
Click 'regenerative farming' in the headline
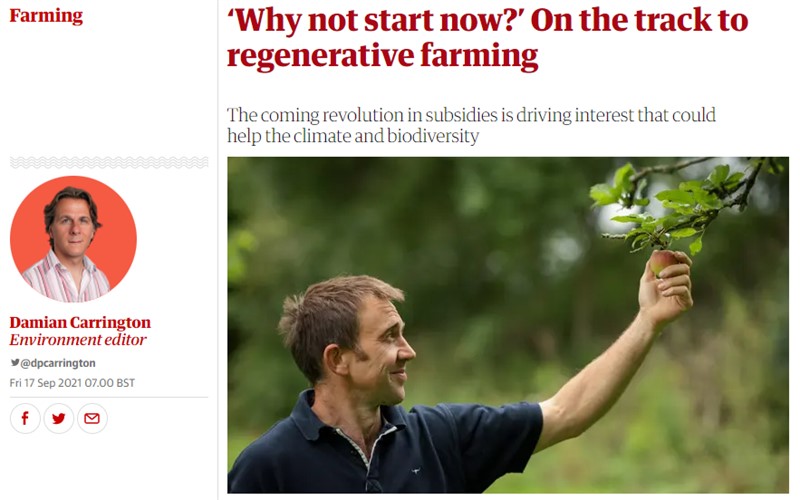pos(383,56)
